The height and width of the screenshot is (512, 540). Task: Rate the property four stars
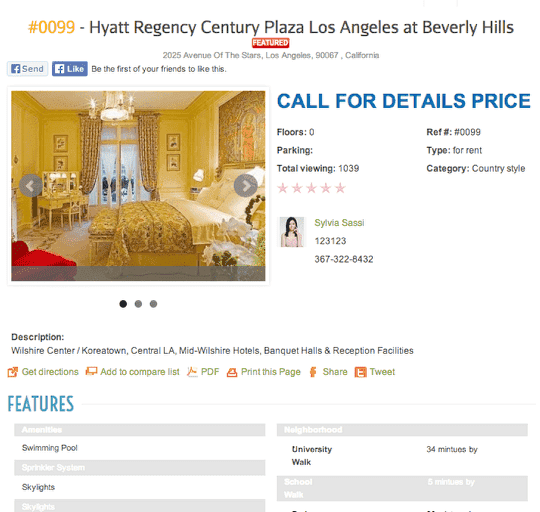coord(326,188)
